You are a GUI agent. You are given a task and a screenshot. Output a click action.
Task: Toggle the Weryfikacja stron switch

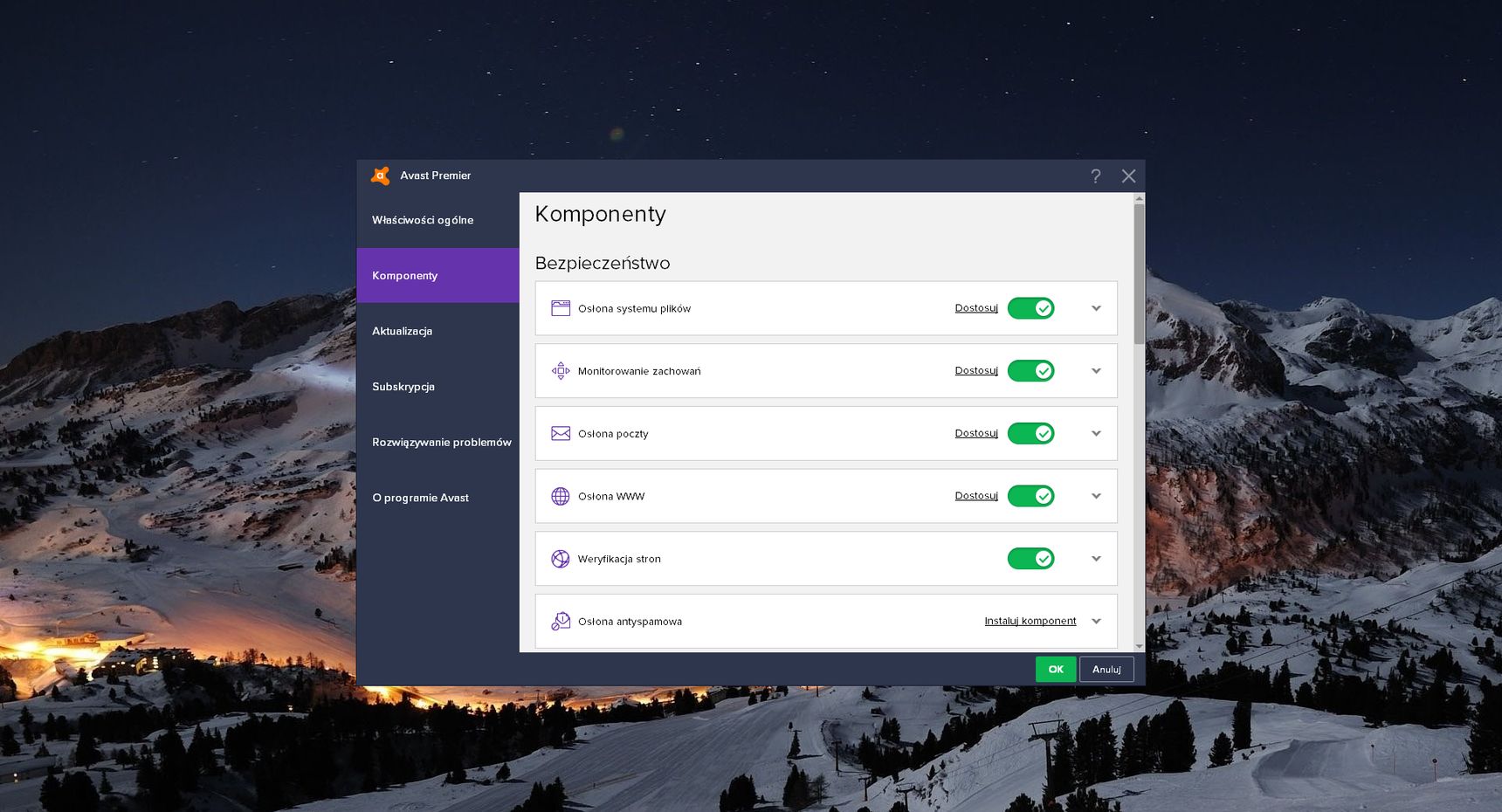1030,559
